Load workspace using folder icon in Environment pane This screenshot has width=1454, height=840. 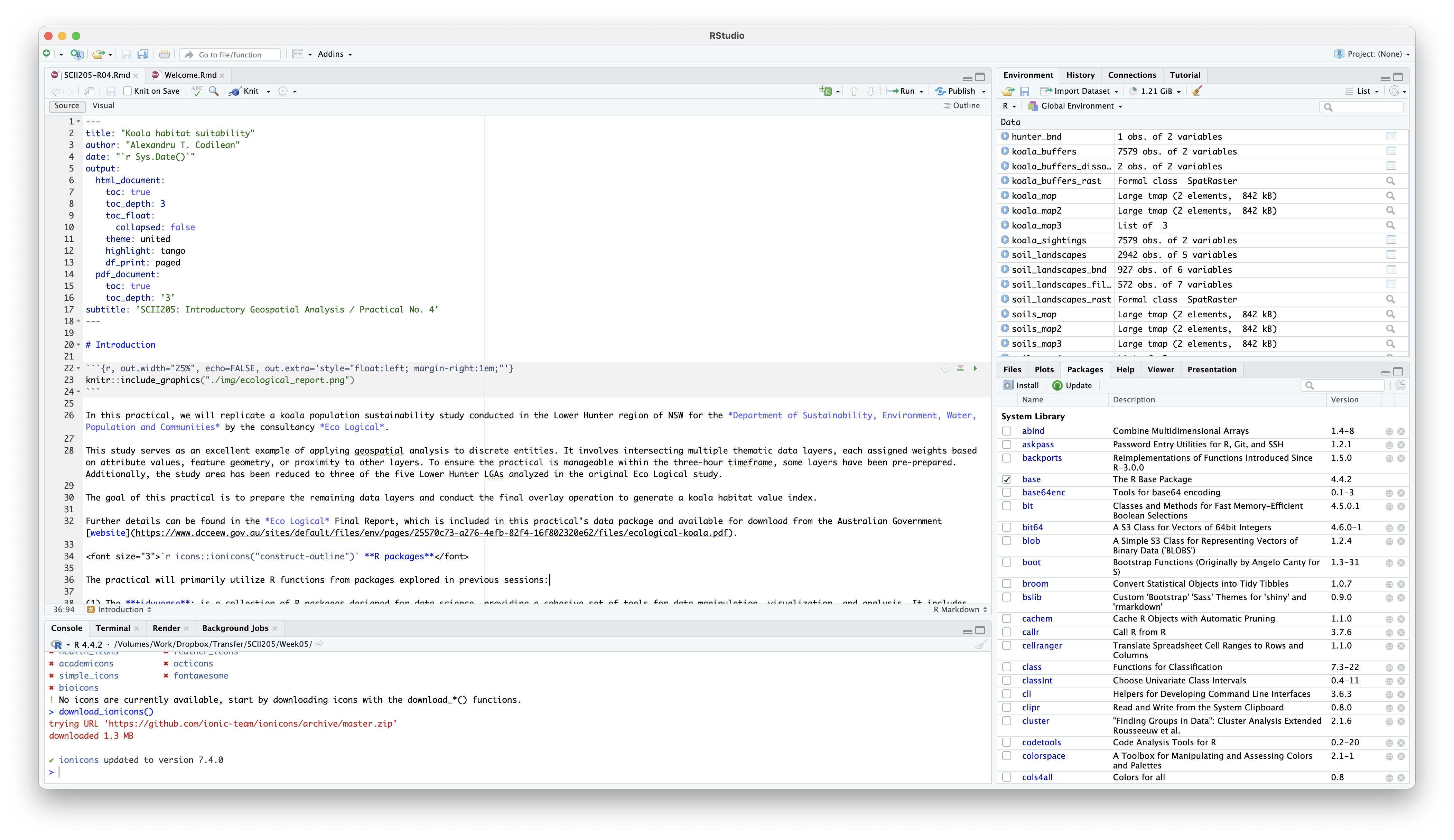click(x=1008, y=91)
